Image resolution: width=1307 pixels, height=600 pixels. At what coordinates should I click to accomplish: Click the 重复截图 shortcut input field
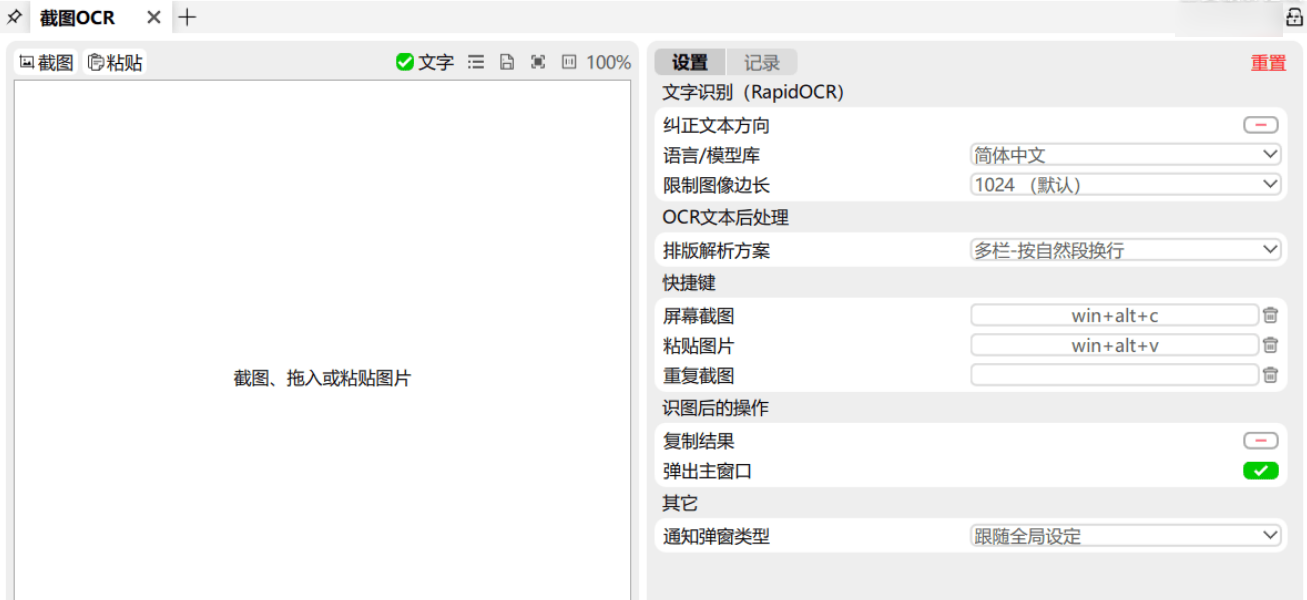pyautogui.click(x=1114, y=375)
